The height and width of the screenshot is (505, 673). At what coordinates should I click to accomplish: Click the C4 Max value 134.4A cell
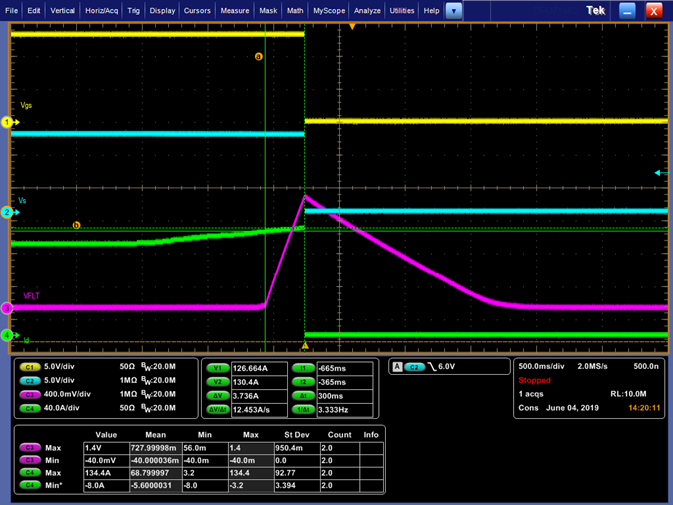(106, 473)
